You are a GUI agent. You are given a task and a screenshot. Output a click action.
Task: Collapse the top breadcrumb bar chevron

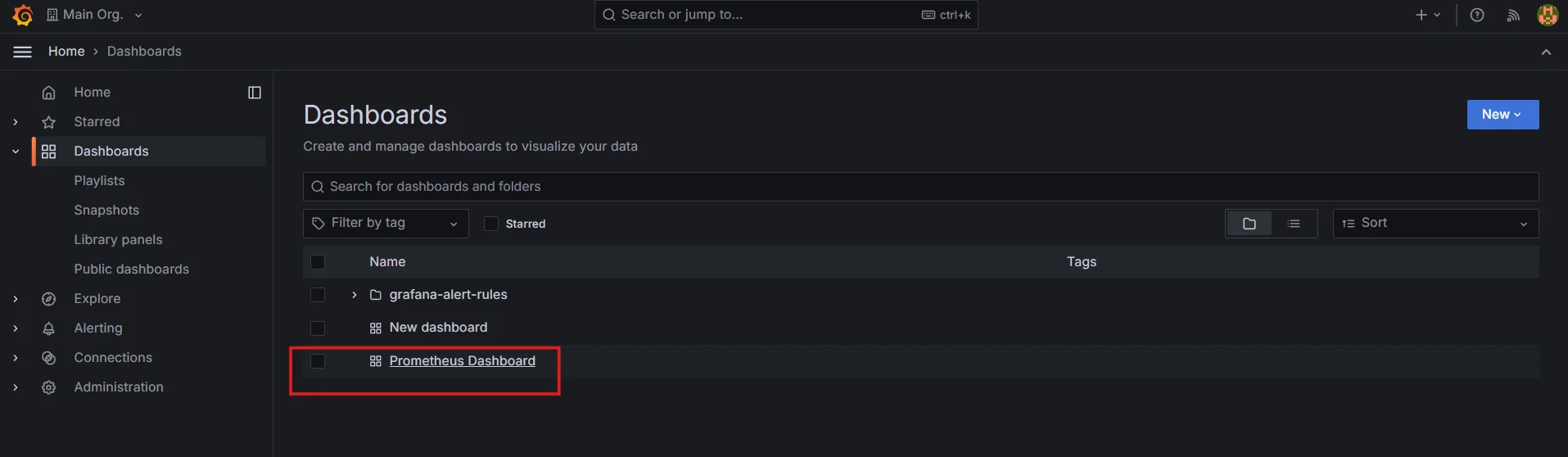(x=1546, y=52)
